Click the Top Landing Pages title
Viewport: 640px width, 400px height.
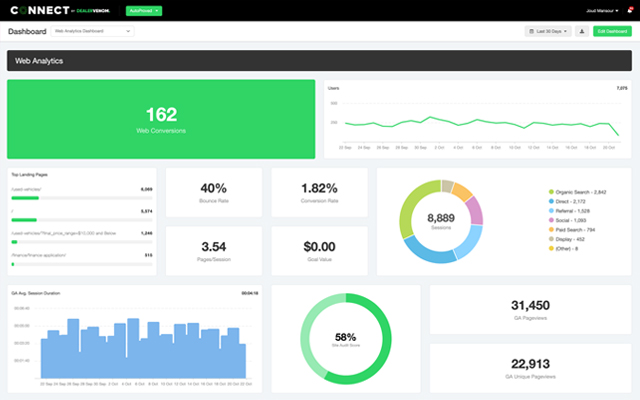click(29, 174)
